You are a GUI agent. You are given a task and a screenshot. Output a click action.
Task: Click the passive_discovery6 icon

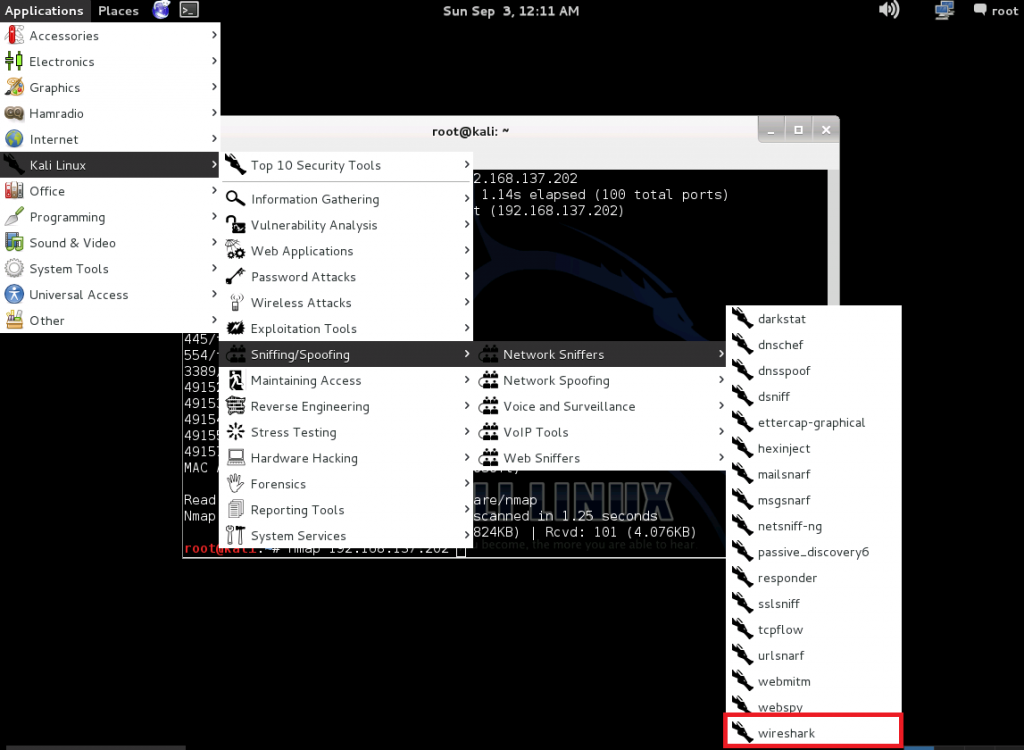pyautogui.click(x=743, y=552)
